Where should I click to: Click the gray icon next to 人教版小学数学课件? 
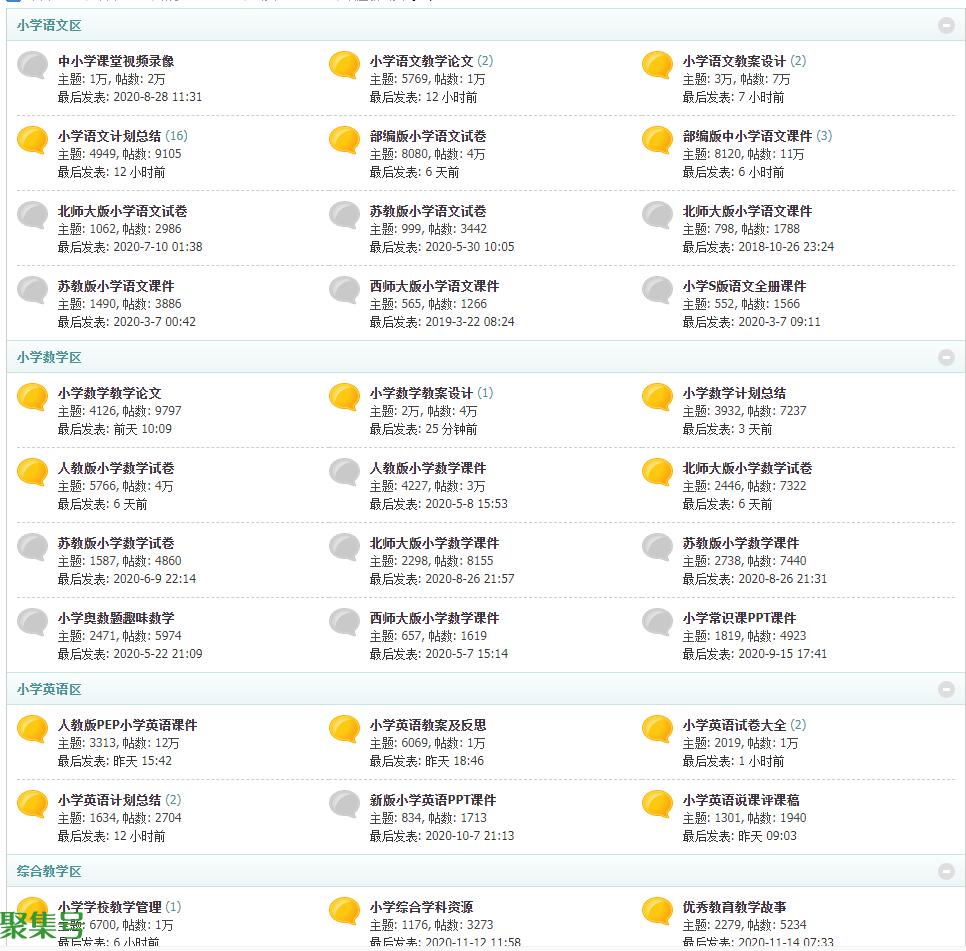[x=345, y=472]
